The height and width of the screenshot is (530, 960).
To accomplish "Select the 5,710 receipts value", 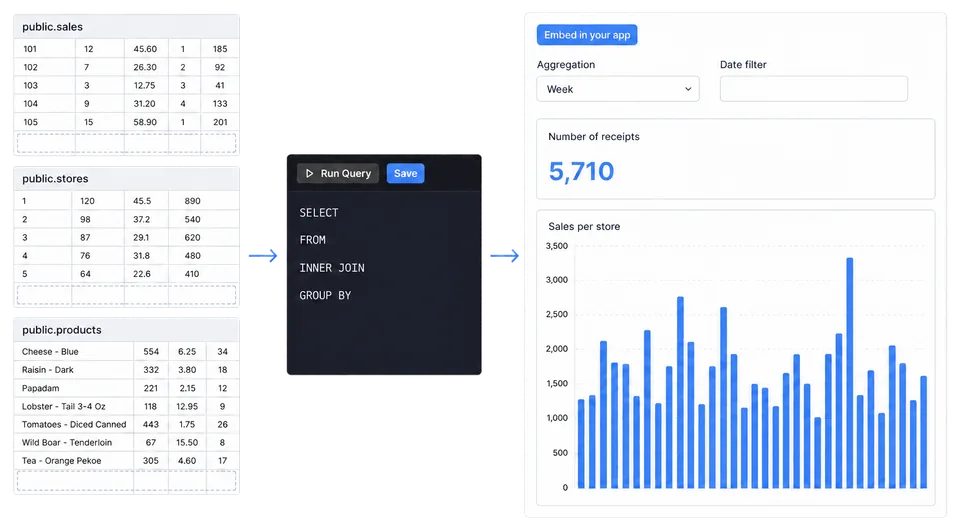I will 581,171.
